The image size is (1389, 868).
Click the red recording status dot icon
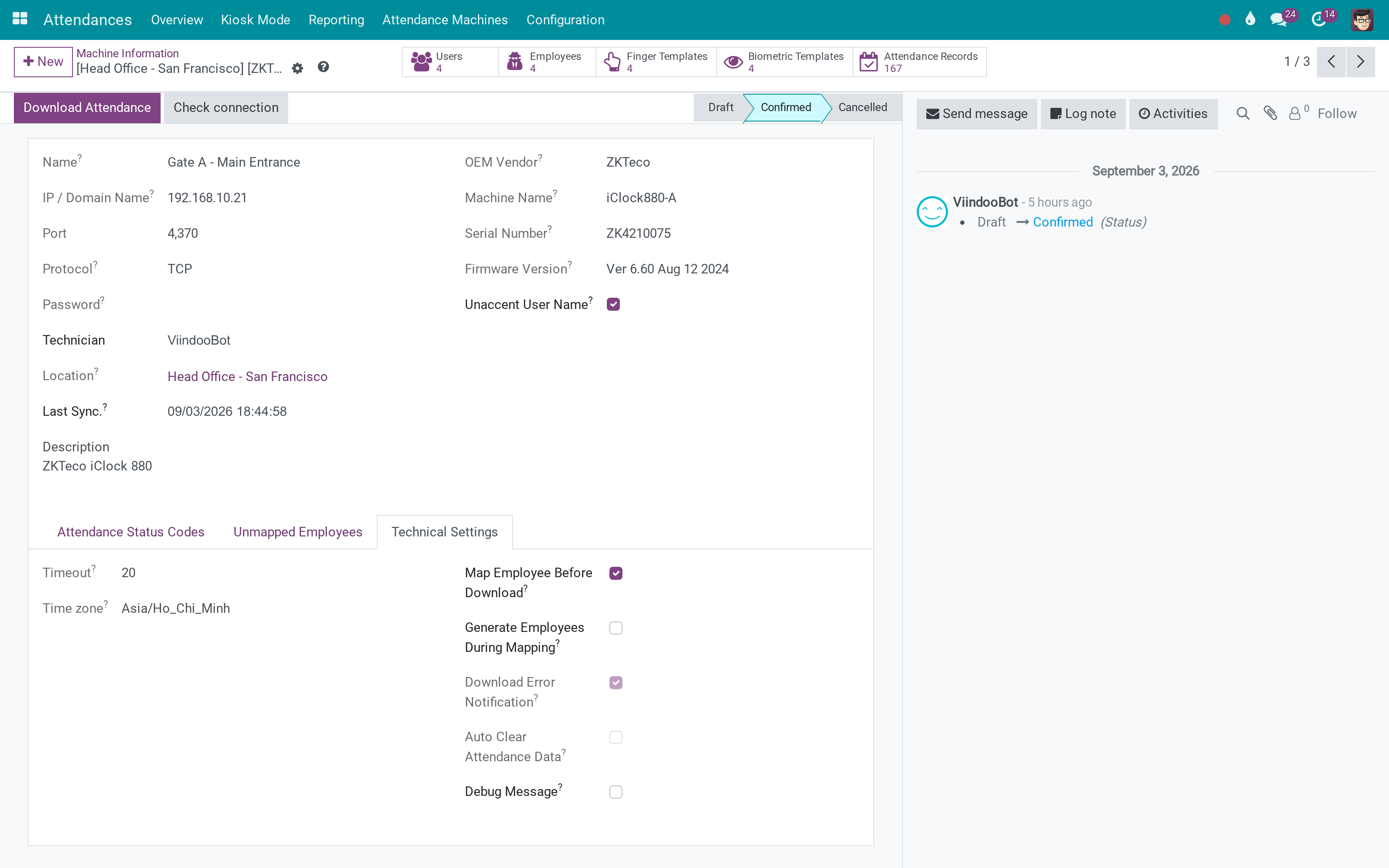(x=1224, y=20)
